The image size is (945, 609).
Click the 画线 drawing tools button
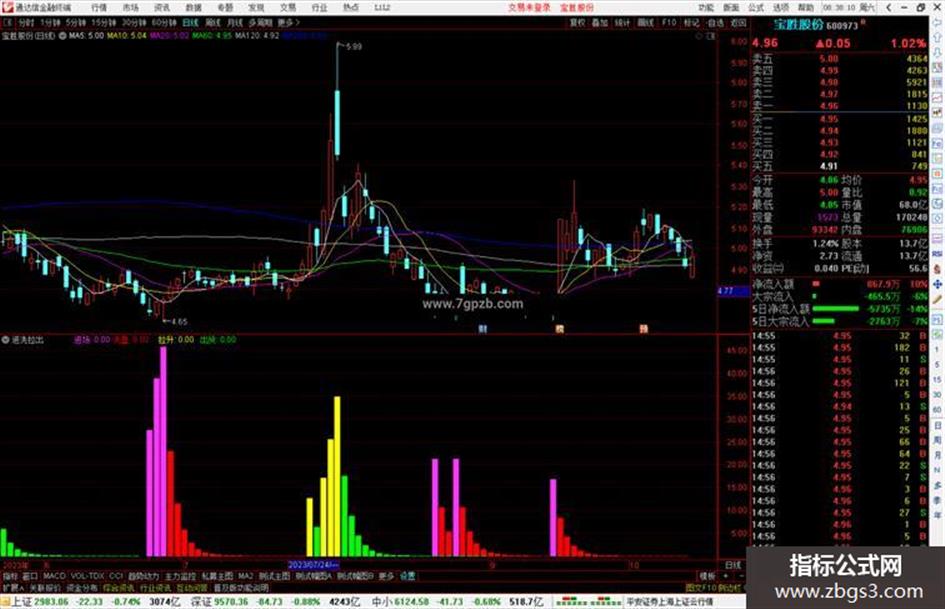click(x=645, y=22)
